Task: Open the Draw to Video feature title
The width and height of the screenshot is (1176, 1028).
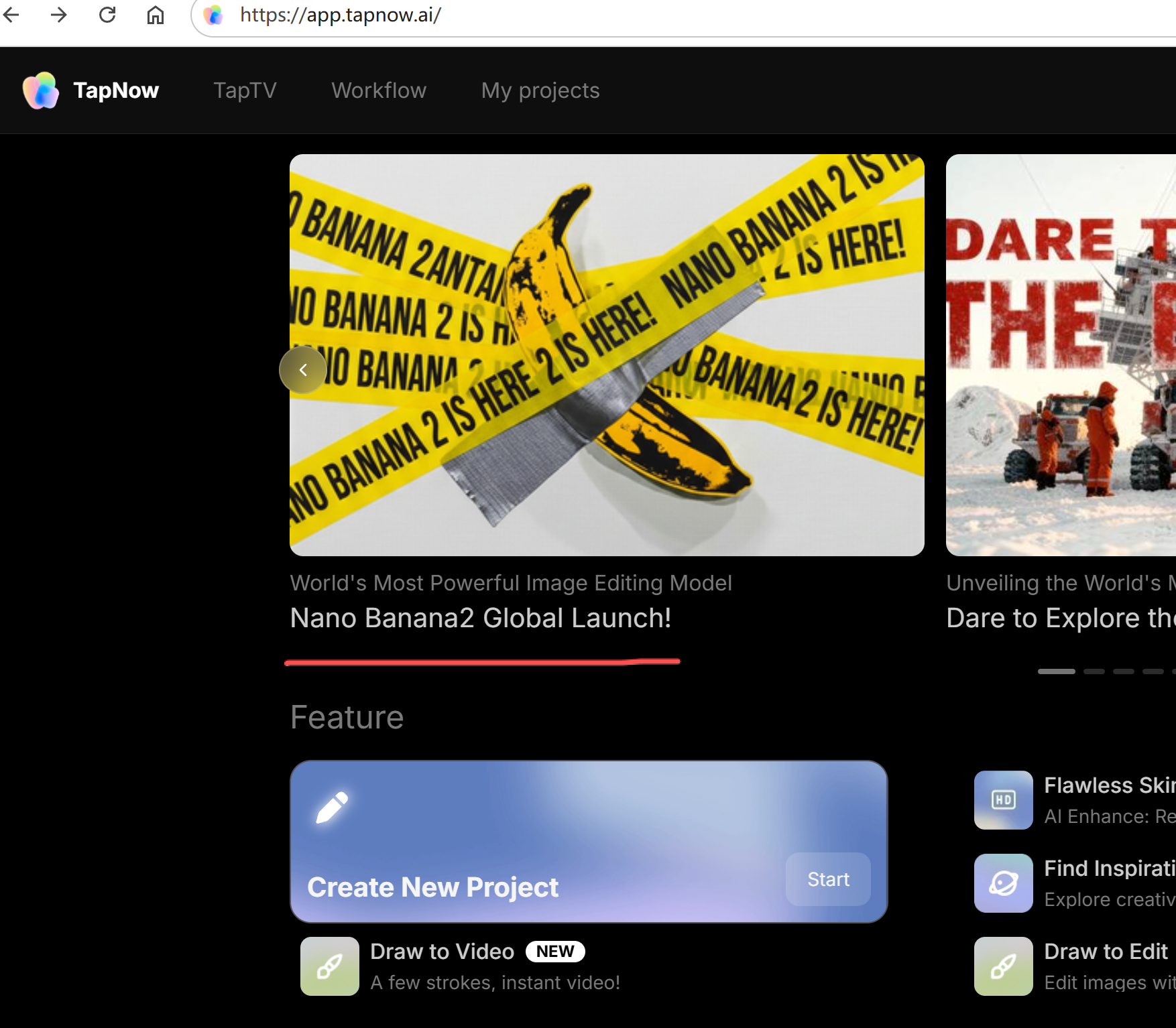Action: (443, 952)
